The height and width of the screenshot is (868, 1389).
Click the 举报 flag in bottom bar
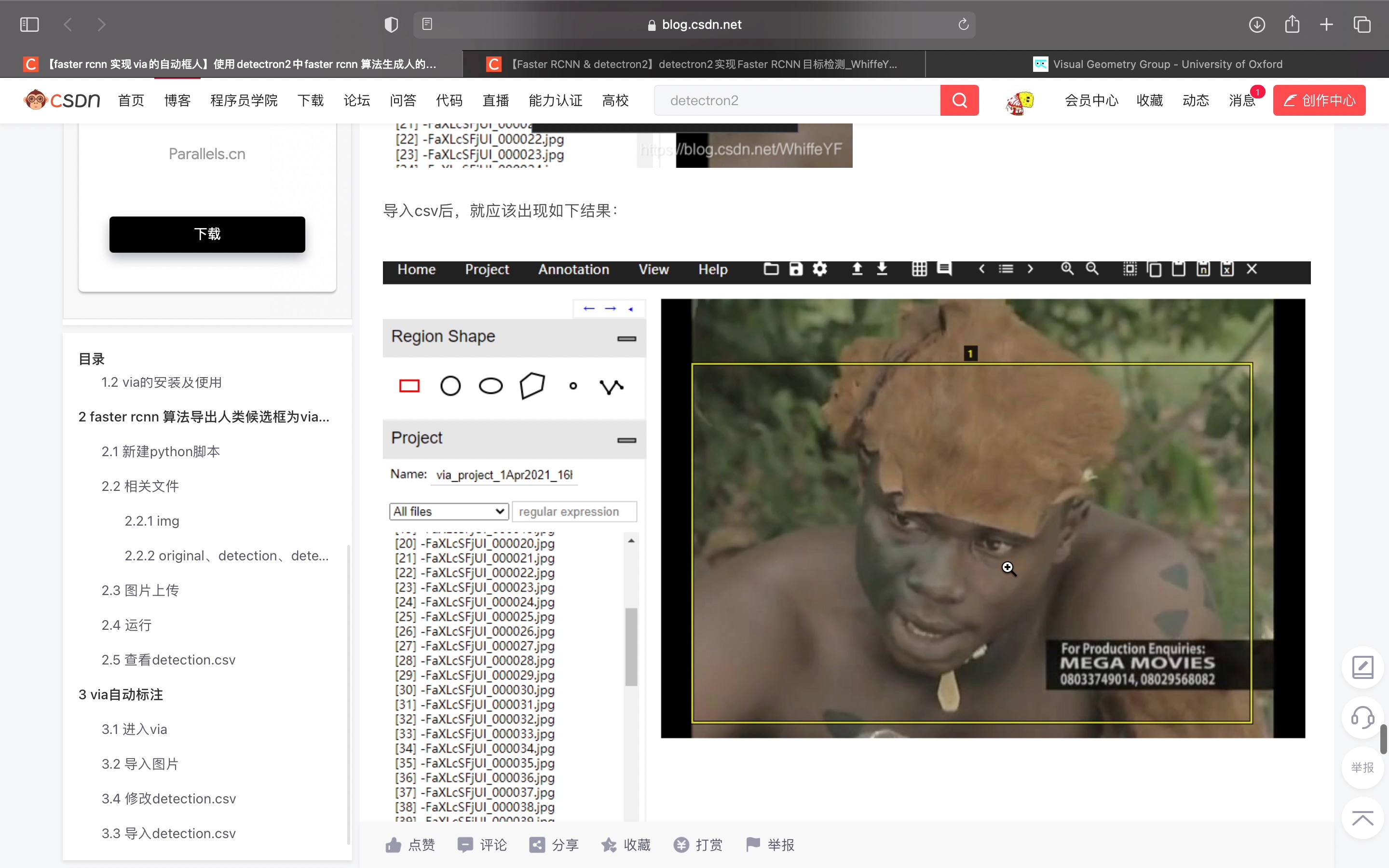point(752,844)
